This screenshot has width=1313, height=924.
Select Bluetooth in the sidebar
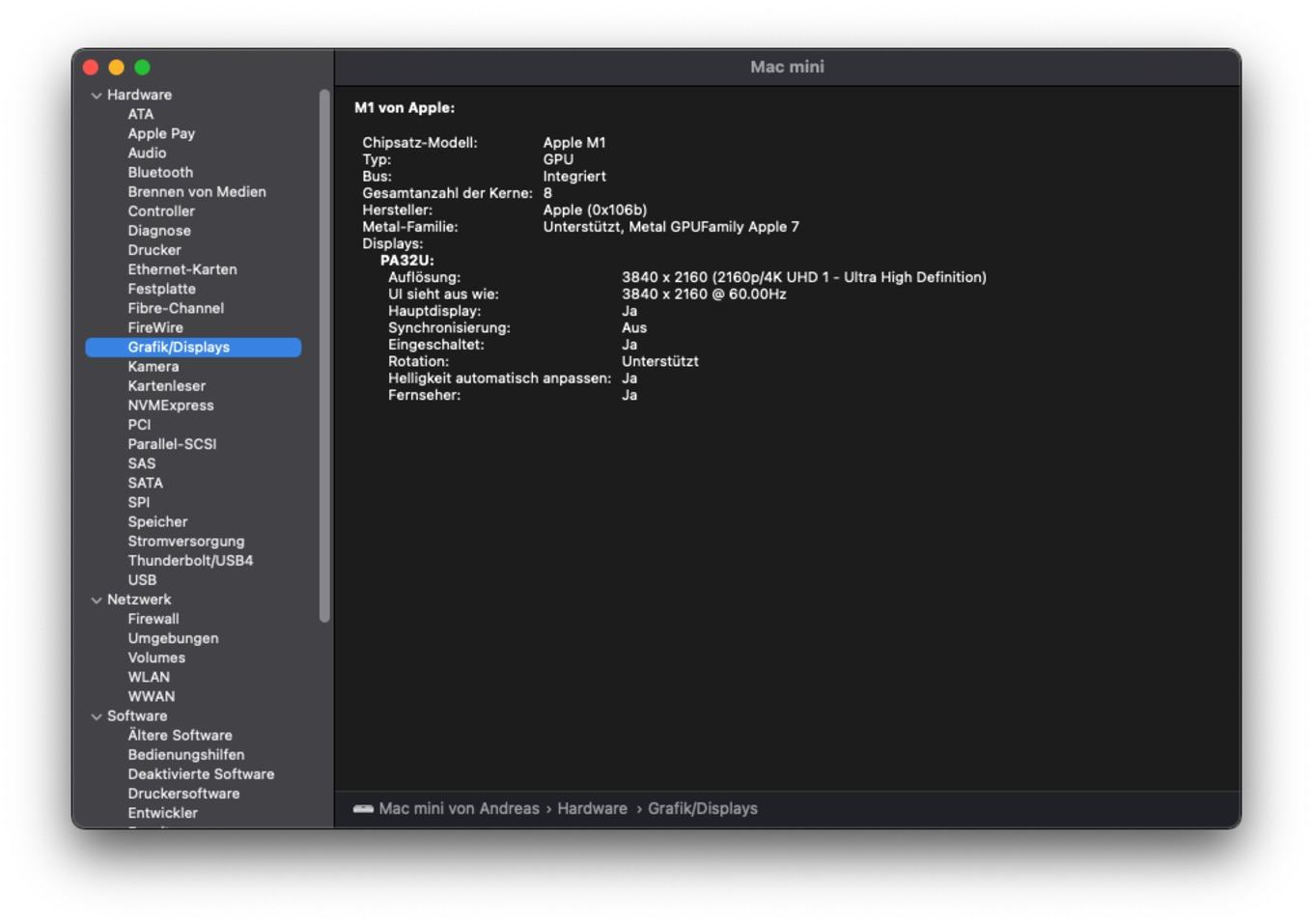pyautogui.click(x=160, y=172)
